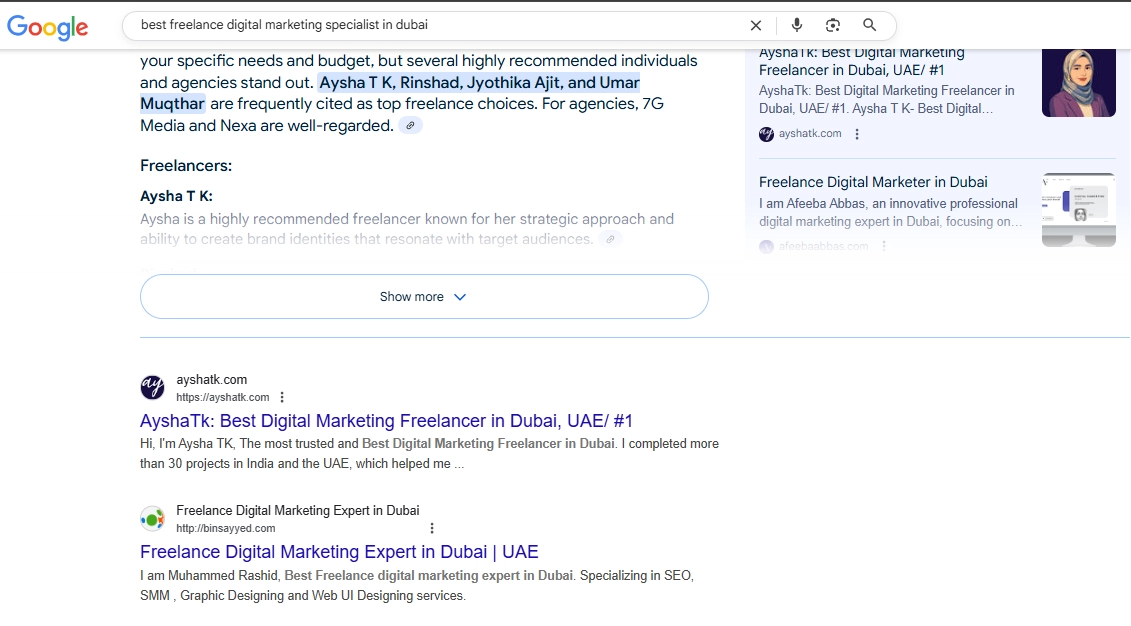Click 'ayshatk.com' site name above first result
Viewport: 1131px width, 626px height.
coord(211,380)
